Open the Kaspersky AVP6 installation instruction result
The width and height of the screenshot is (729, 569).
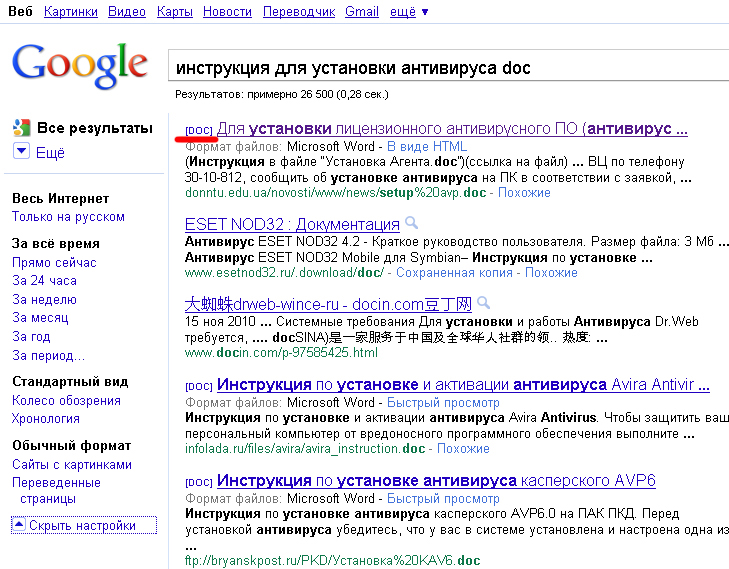click(436, 481)
